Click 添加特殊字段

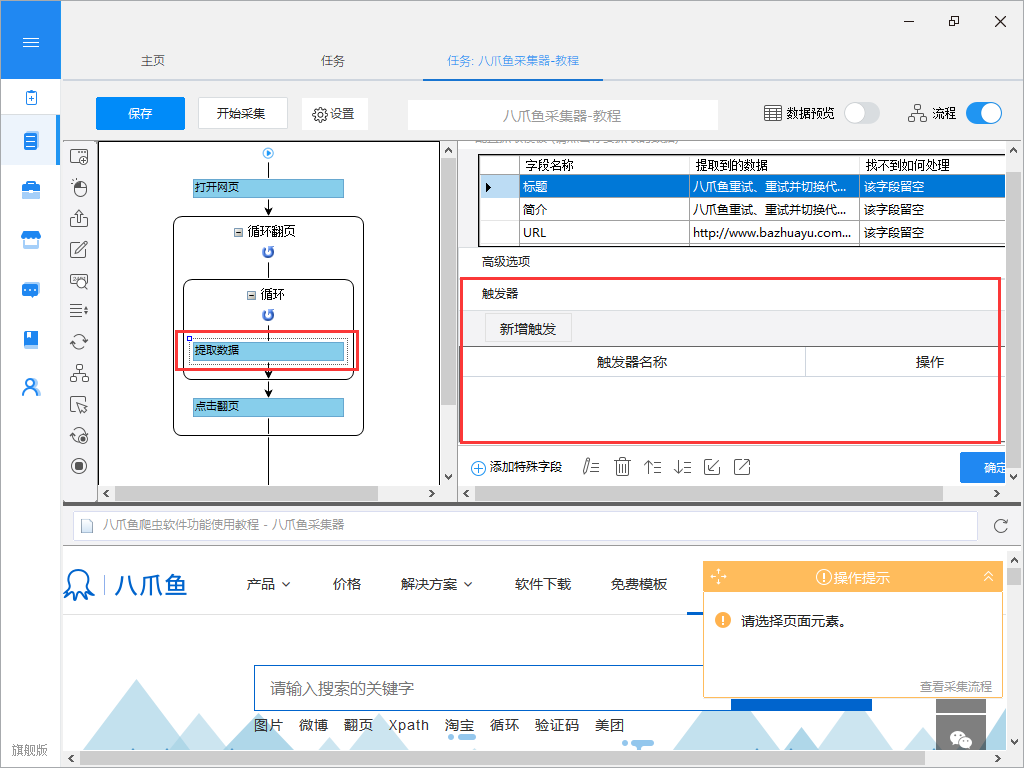517,467
